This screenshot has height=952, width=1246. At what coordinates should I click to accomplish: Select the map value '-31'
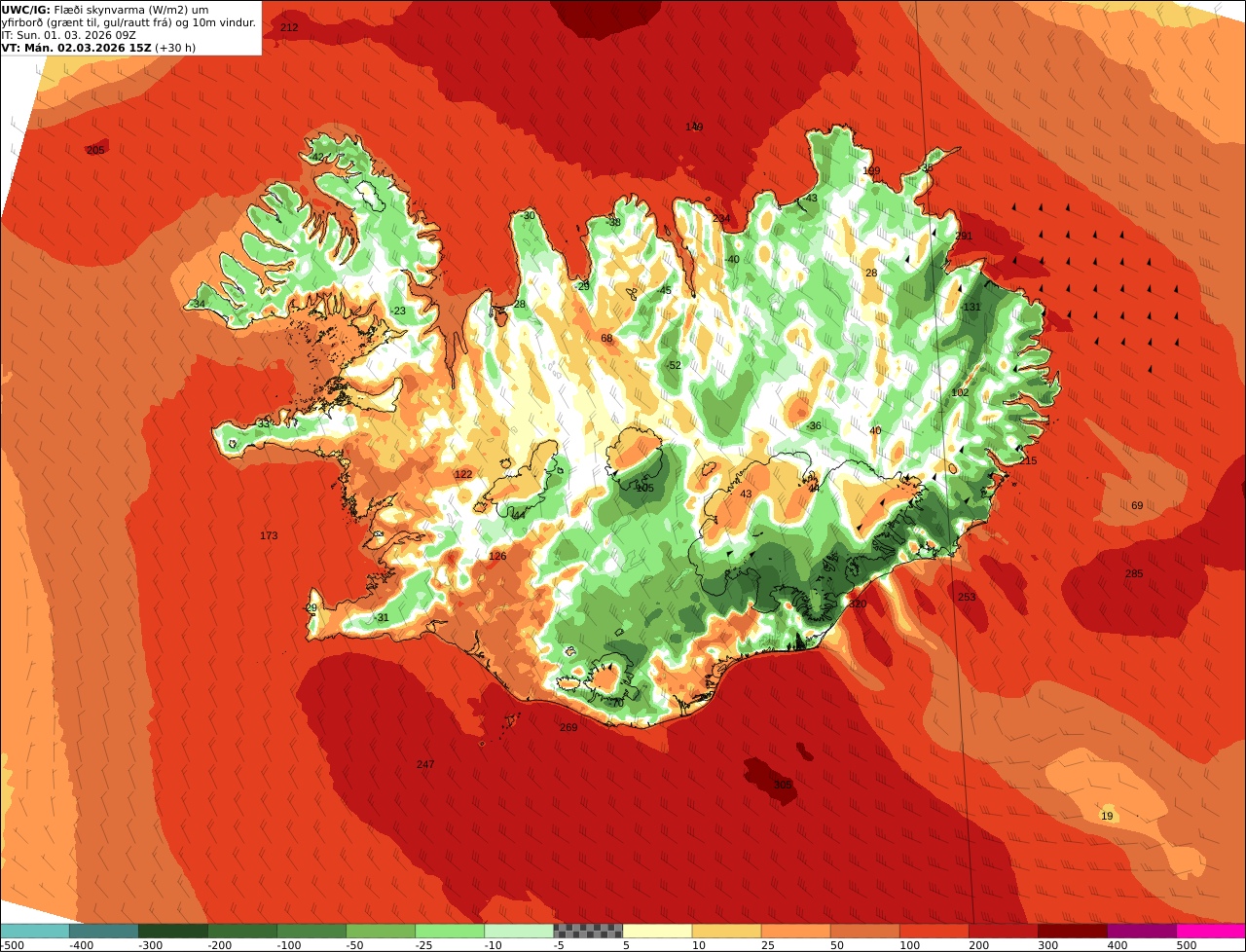pos(382,618)
